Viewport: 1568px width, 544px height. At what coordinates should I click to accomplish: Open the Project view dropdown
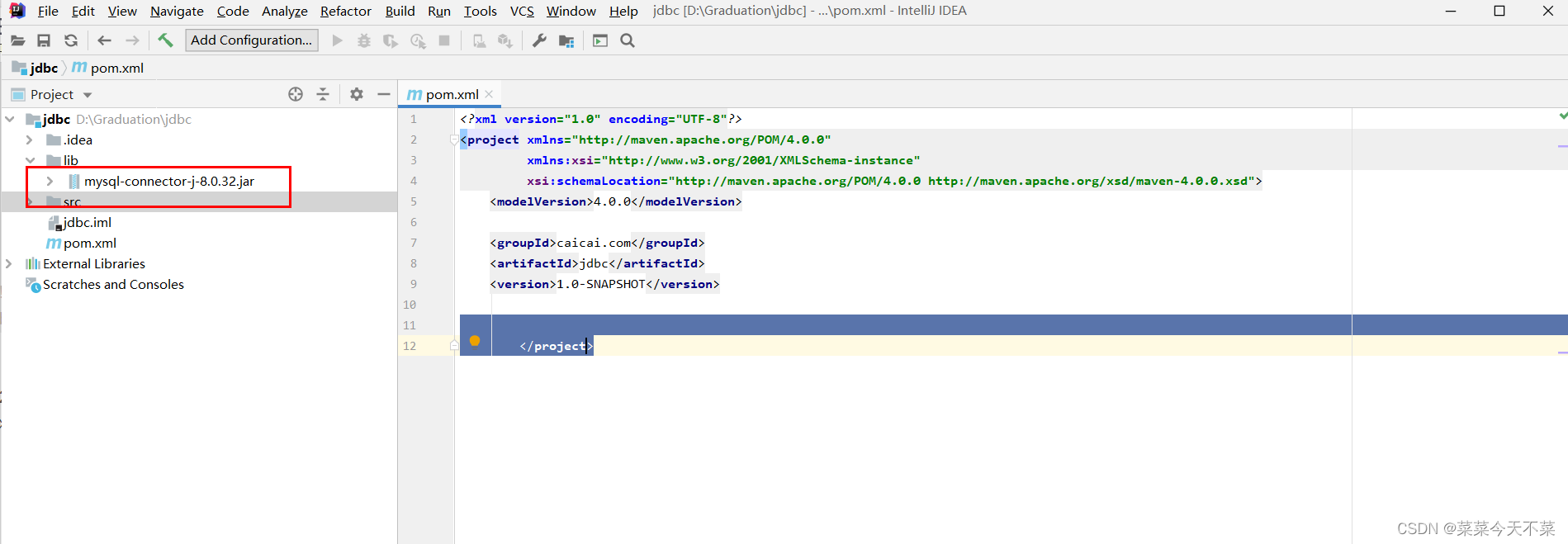[88, 95]
